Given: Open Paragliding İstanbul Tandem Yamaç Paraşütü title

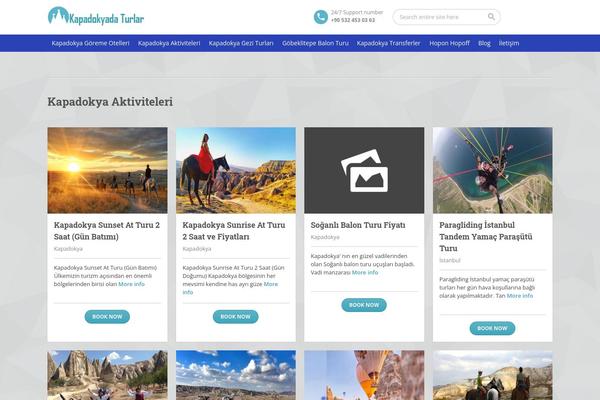Looking at the screenshot, I should pyautogui.click(x=486, y=237).
